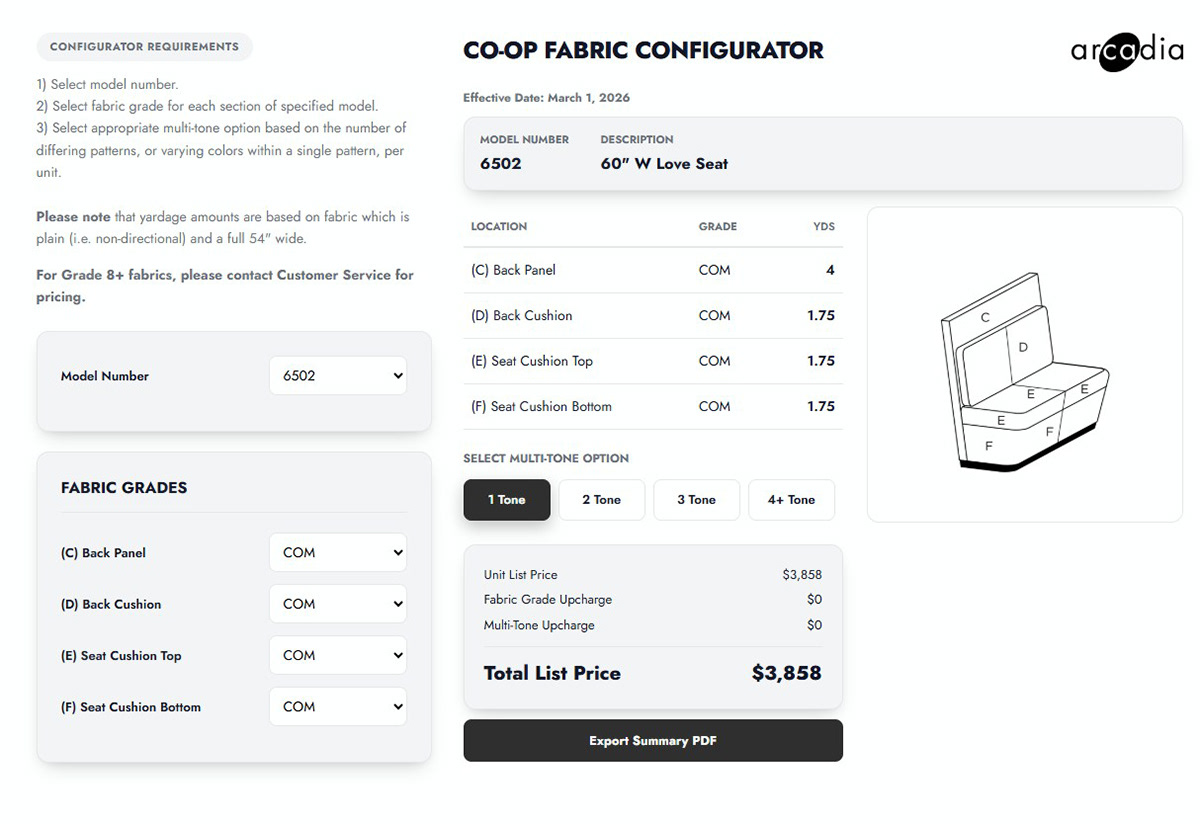Viewport: 1200px width, 824px height.
Task: Expand the Back Cushion grade dropdown
Action: tap(338, 604)
